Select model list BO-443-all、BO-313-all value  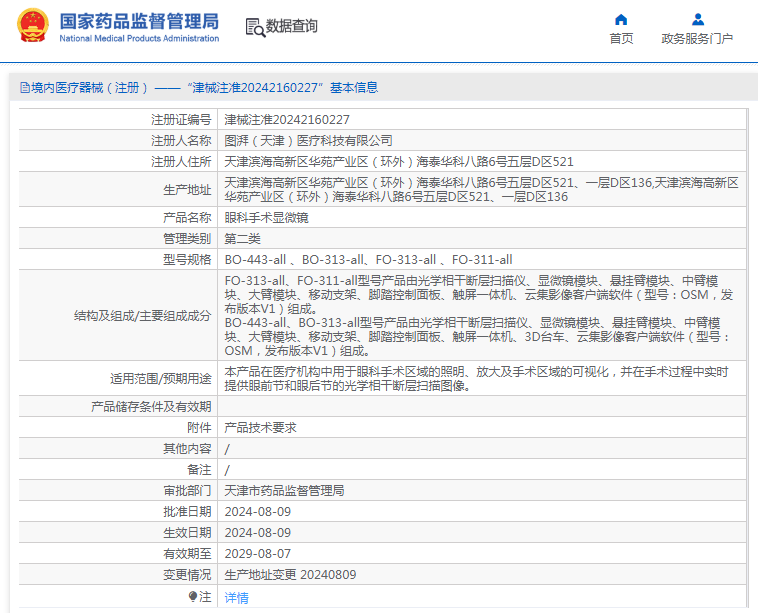click(368, 260)
